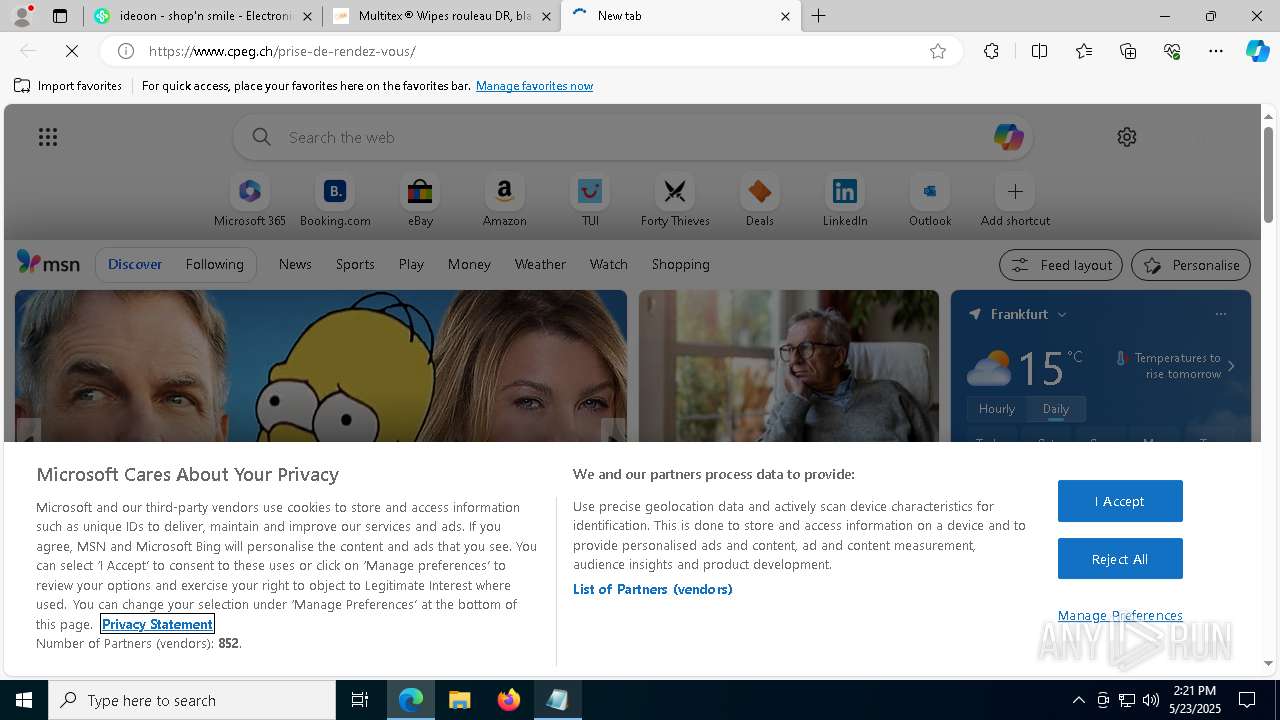Viewport: 1280px width, 720px height.
Task: Open the Money menu item
Action: [469, 264]
